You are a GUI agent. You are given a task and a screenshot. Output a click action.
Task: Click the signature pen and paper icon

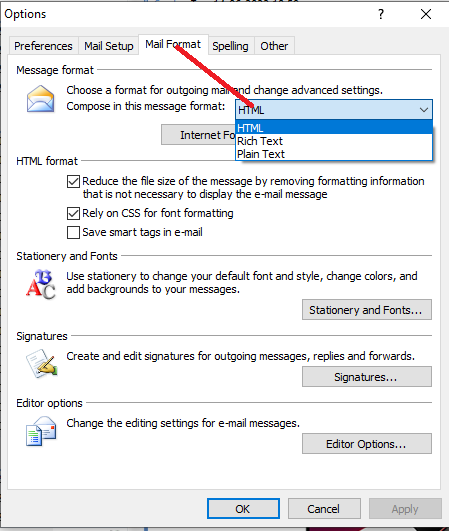coord(42,364)
